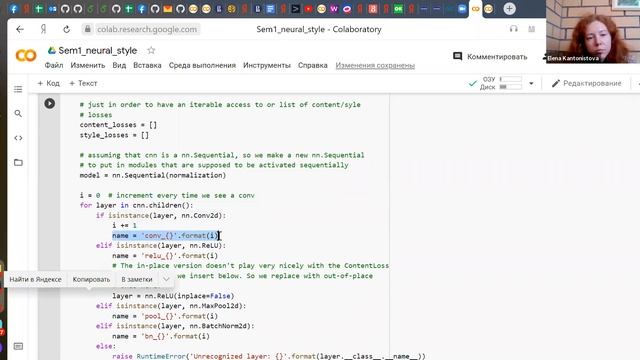
Task: Open the table of contents sidebar icon
Action: pos(18,89)
